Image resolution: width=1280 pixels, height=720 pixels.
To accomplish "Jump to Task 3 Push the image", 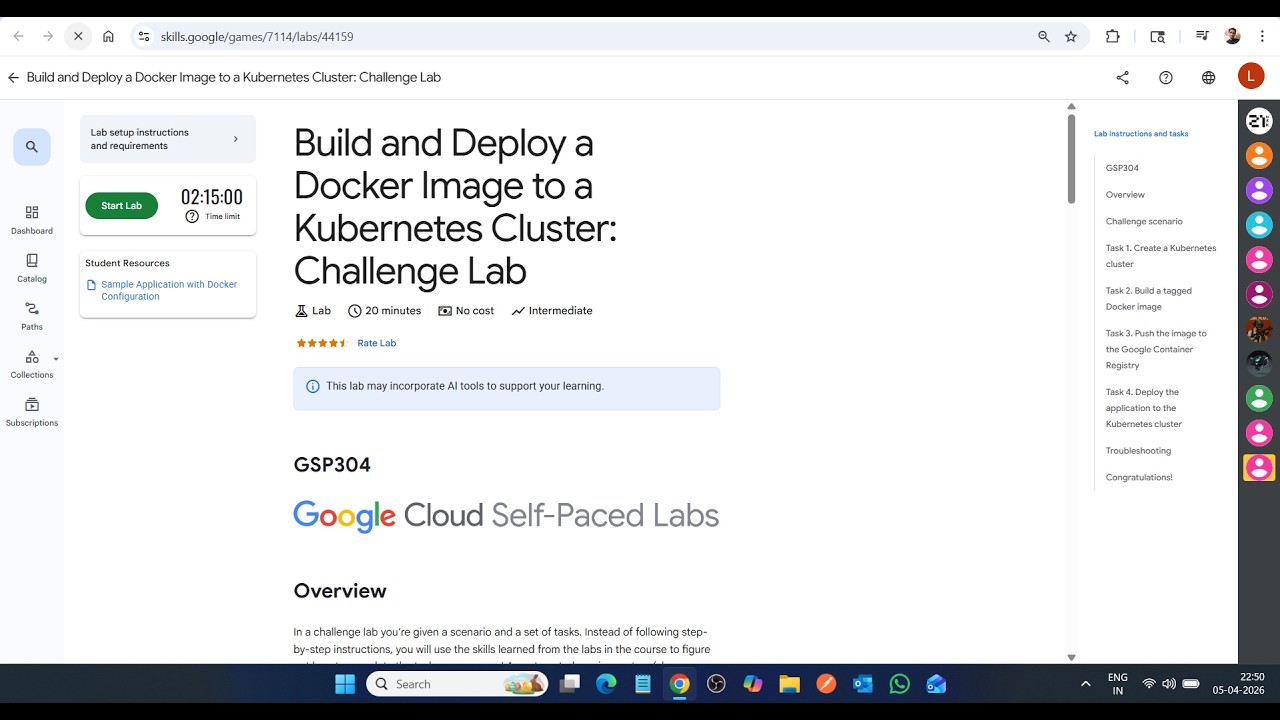I will [x=1156, y=349].
